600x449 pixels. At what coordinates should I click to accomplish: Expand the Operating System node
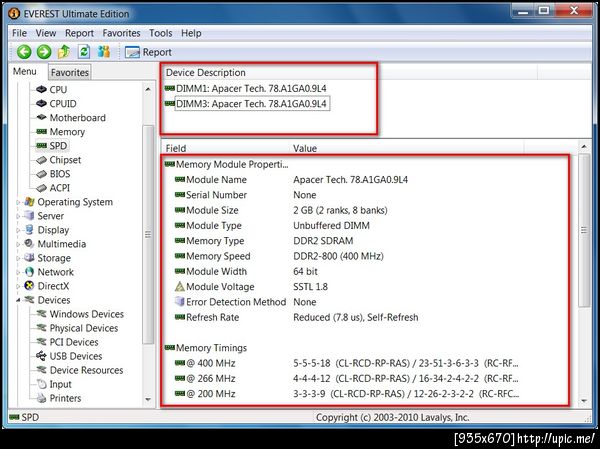(18, 202)
